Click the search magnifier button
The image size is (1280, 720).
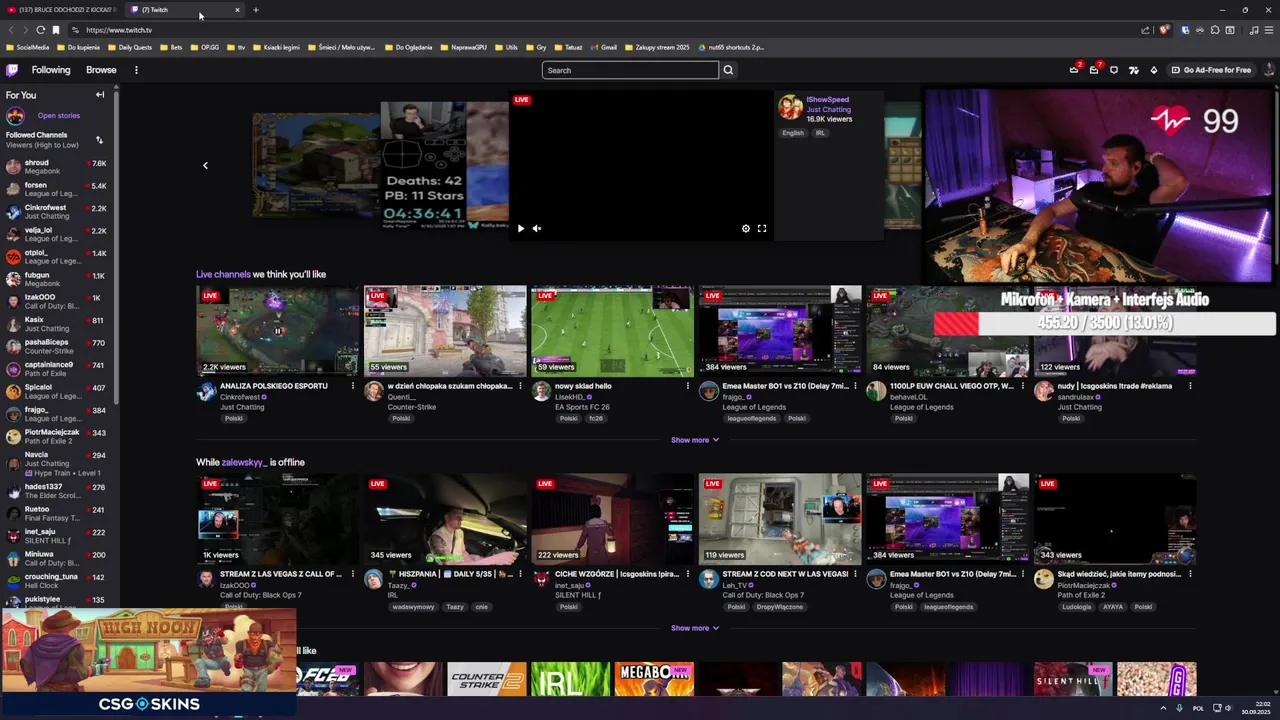[x=728, y=70]
